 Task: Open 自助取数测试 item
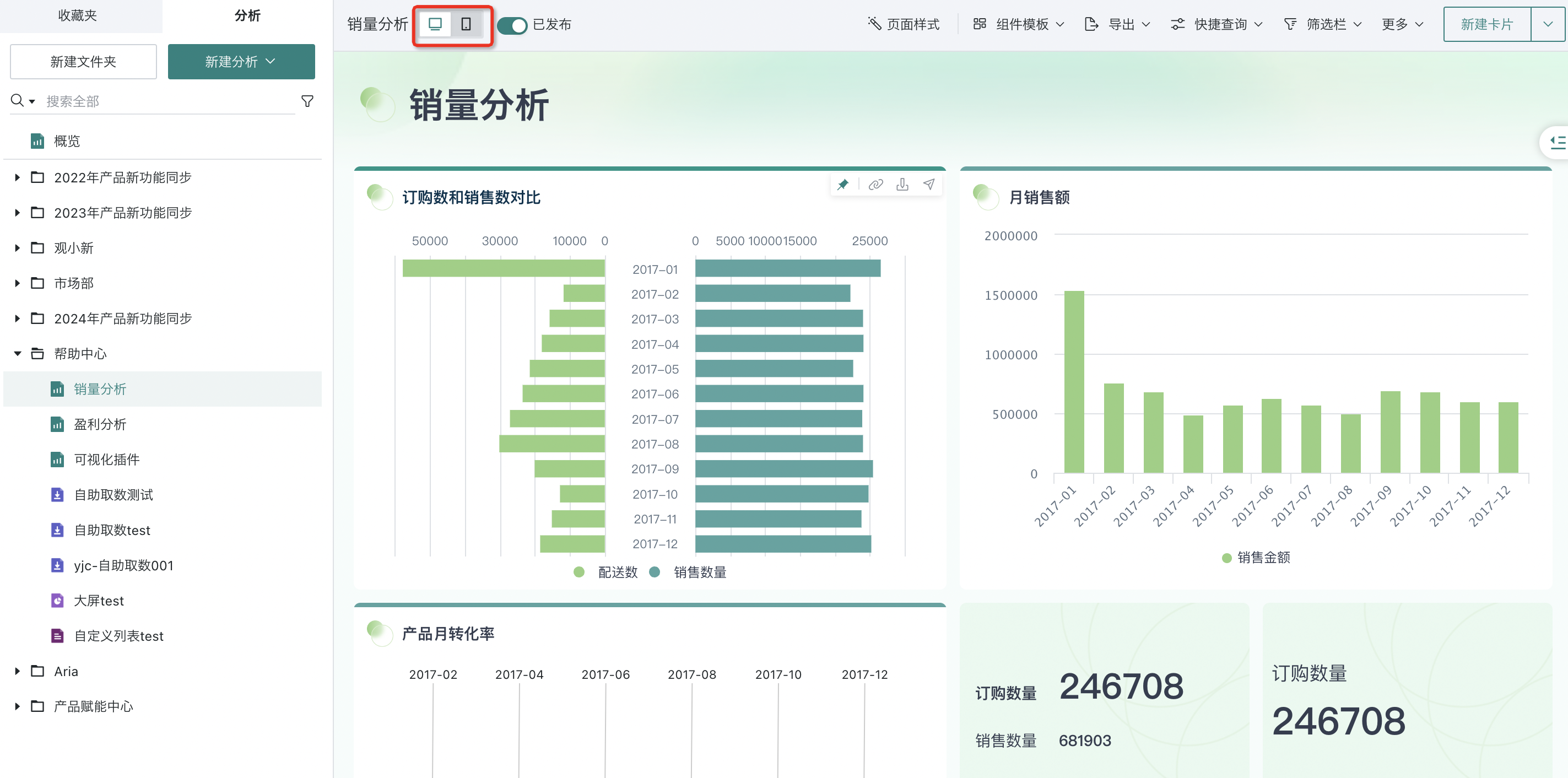pyautogui.click(x=163, y=495)
